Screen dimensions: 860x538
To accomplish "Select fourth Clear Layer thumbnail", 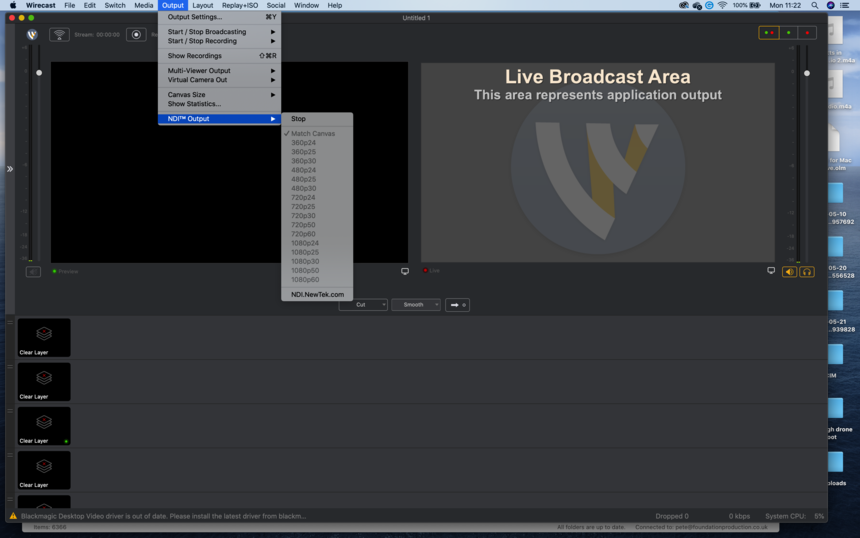I will click(x=44, y=470).
